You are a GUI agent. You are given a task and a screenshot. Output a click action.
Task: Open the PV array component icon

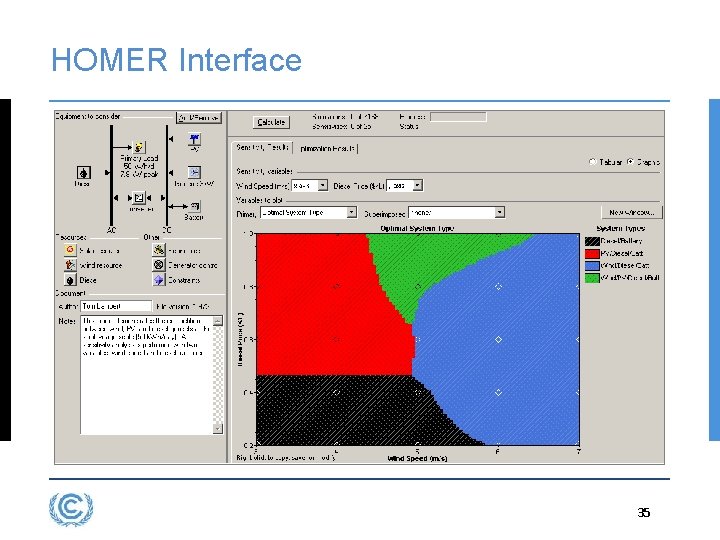(x=194, y=139)
